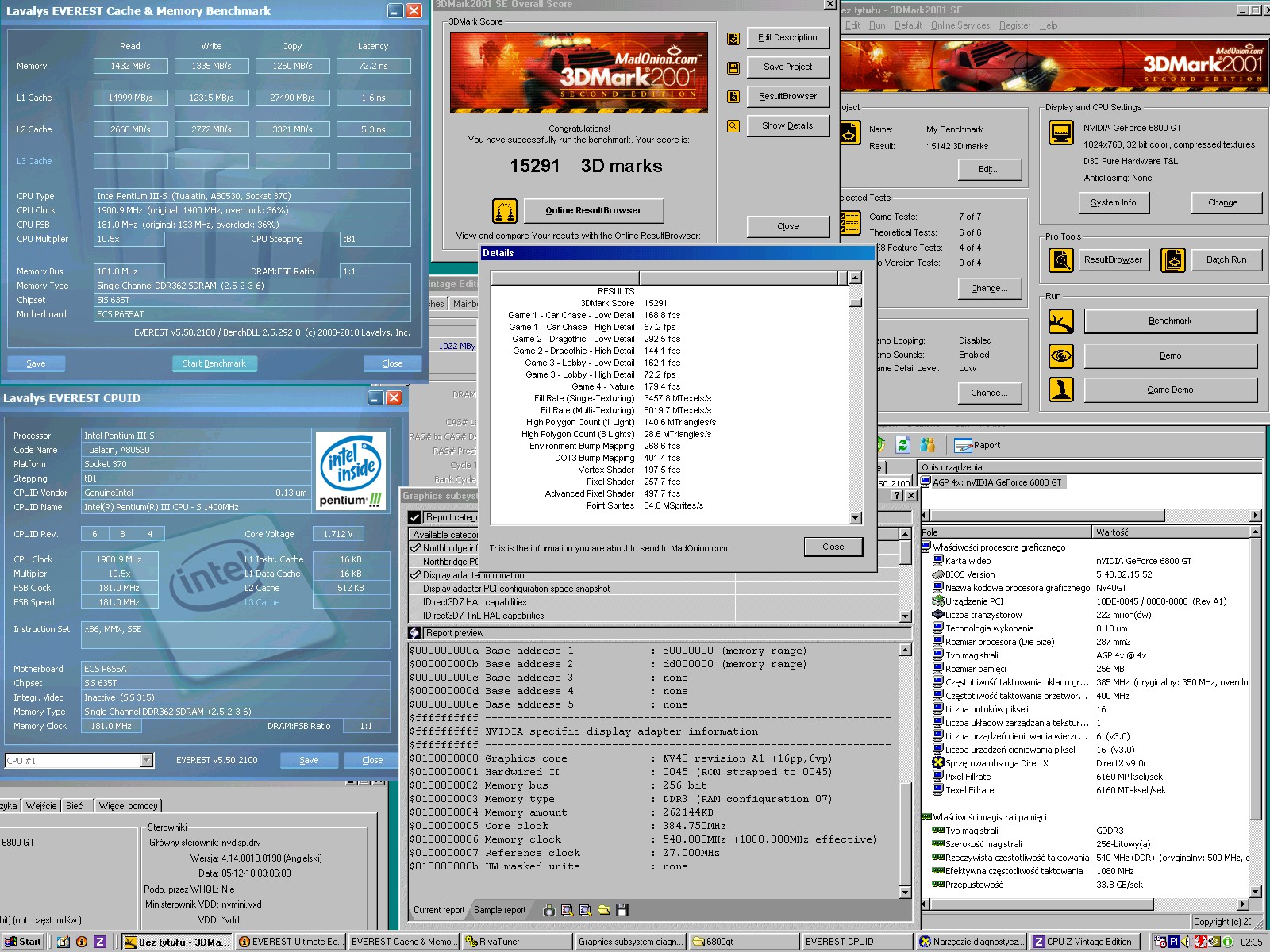1270x952 pixels.
Task: Toggle the Northbridge information category check
Action: point(415,547)
